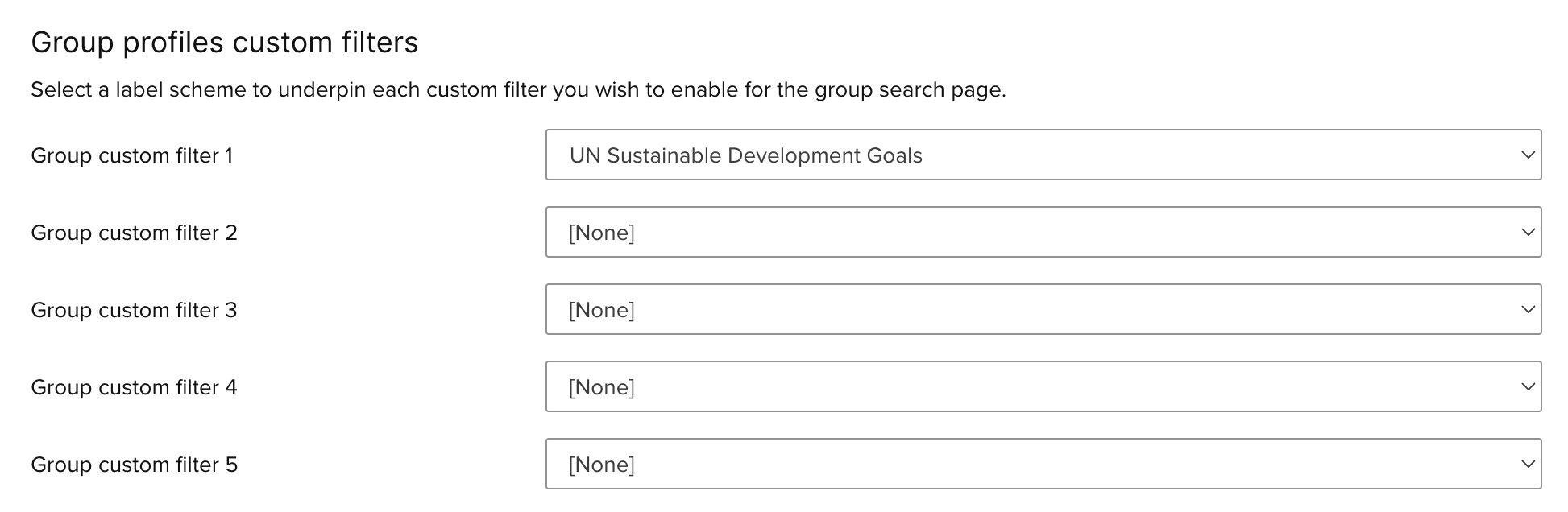
Task: Select the 'Group custom filter 3' label text
Action: (x=134, y=310)
